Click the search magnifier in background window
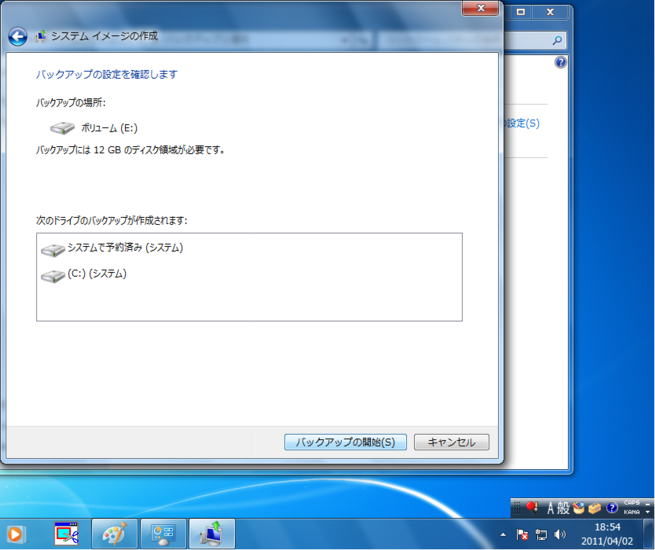This screenshot has width=655, height=550. pos(557,41)
